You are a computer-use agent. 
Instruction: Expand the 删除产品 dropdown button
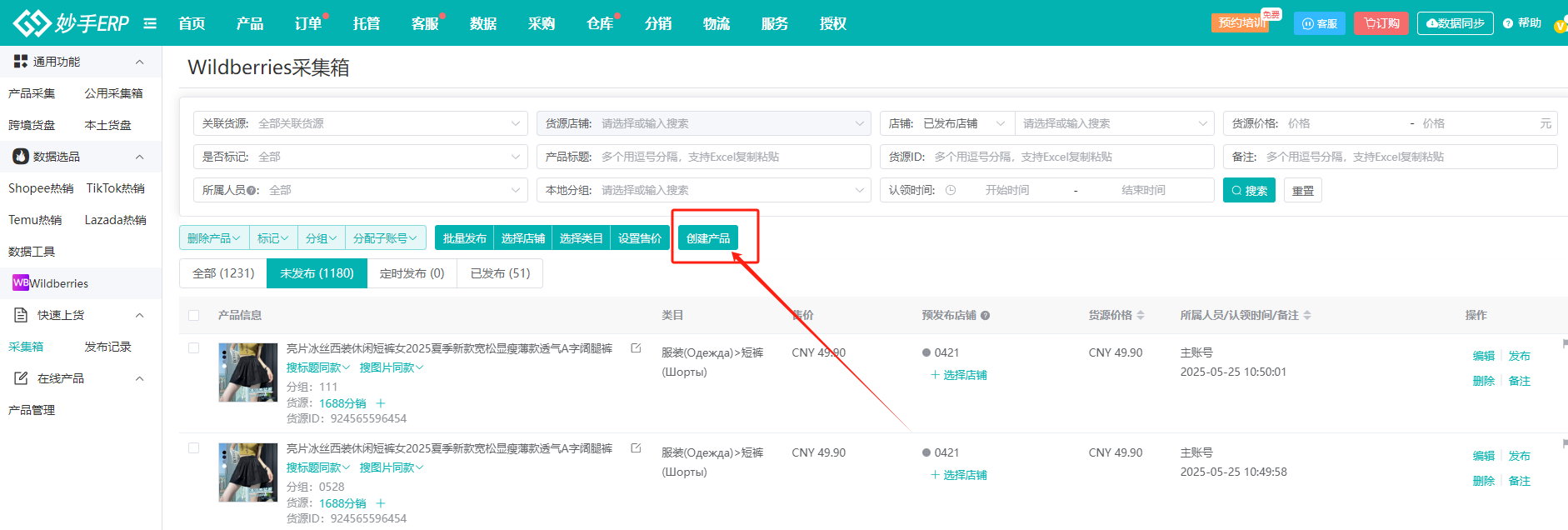coord(214,238)
